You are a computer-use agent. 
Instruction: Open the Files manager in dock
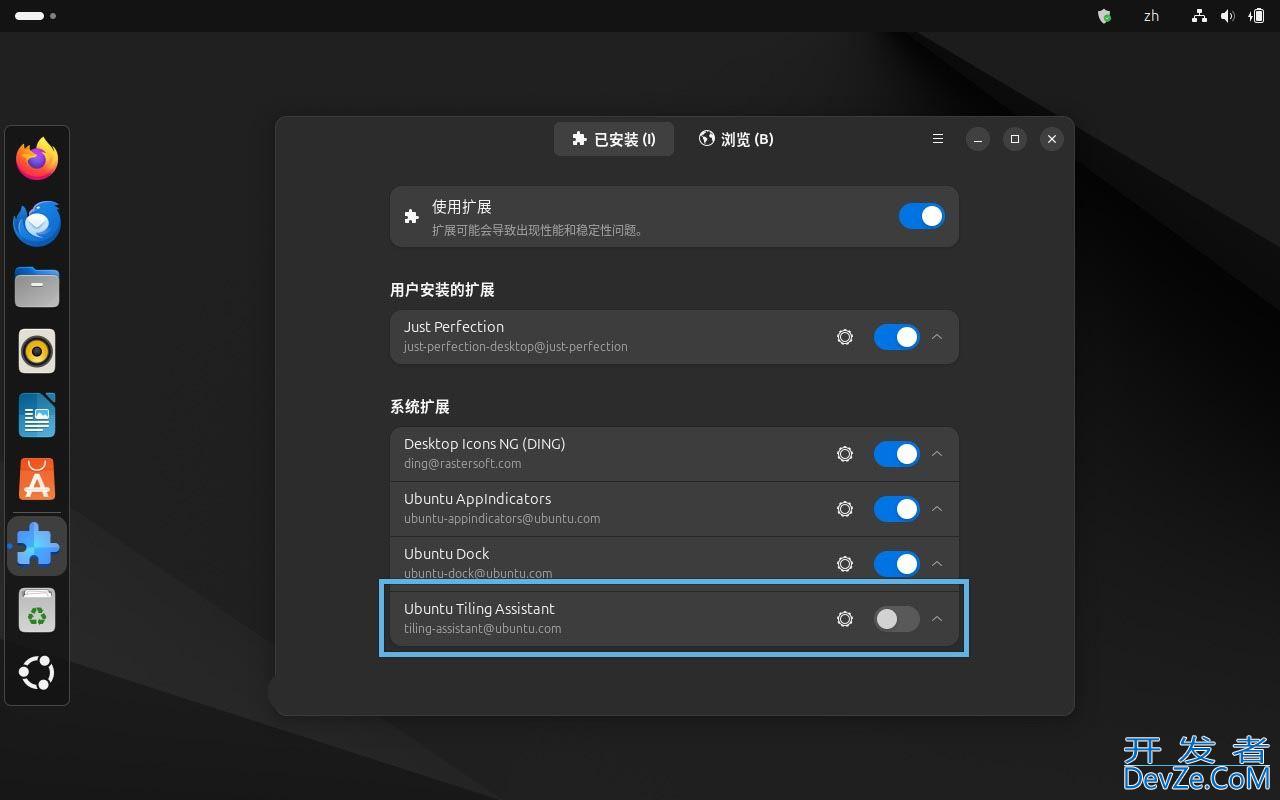coord(37,287)
